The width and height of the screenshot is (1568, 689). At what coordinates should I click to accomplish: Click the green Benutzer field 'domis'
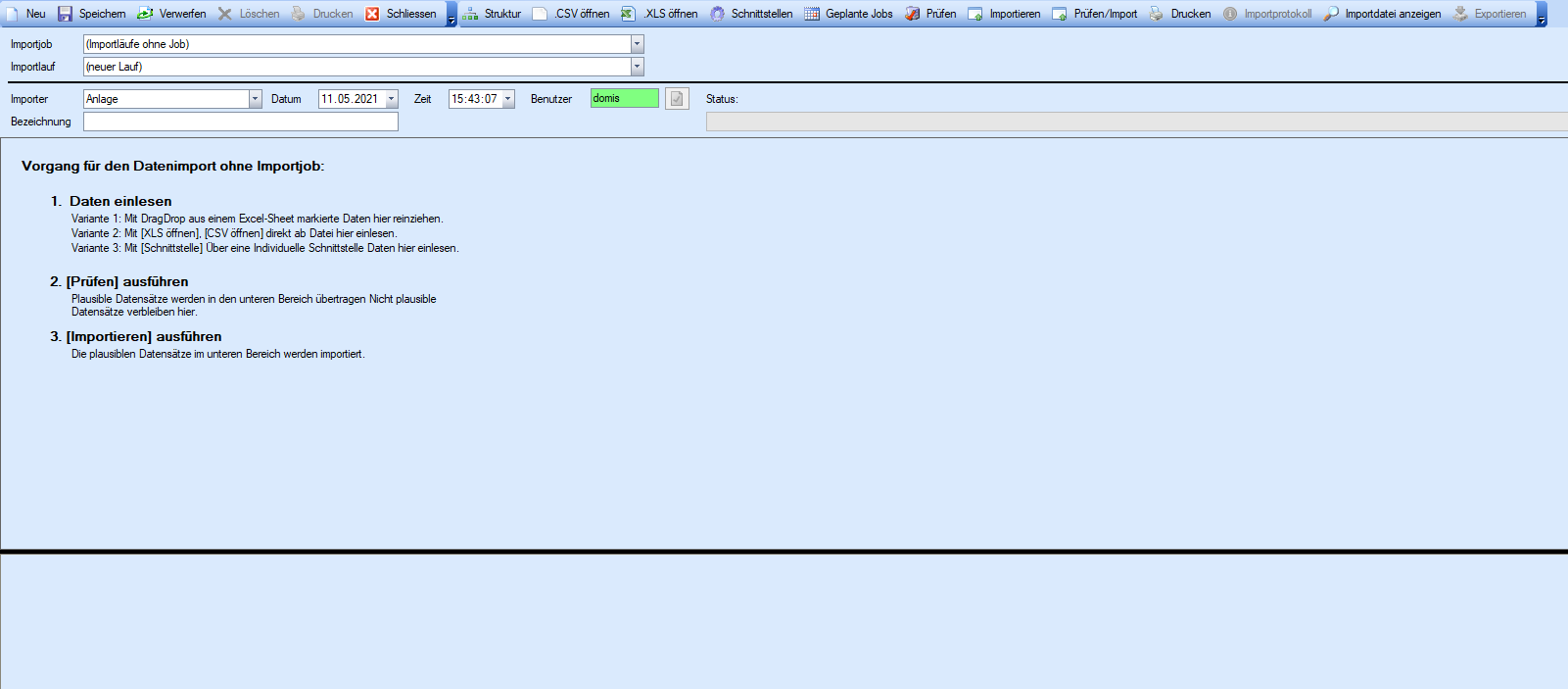pyautogui.click(x=624, y=98)
